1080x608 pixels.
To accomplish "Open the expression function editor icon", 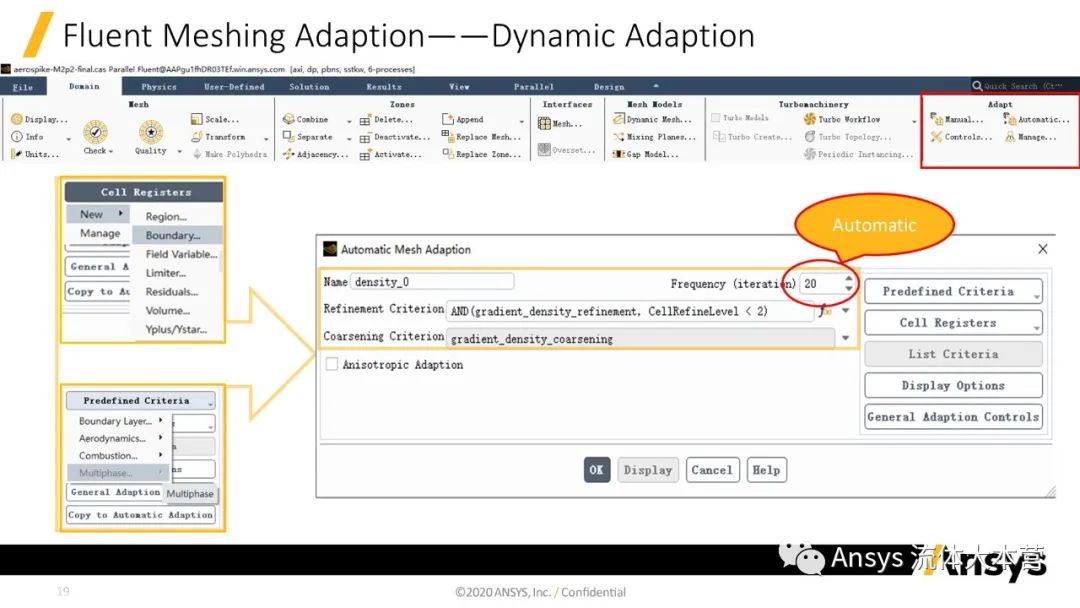I will point(824,311).
